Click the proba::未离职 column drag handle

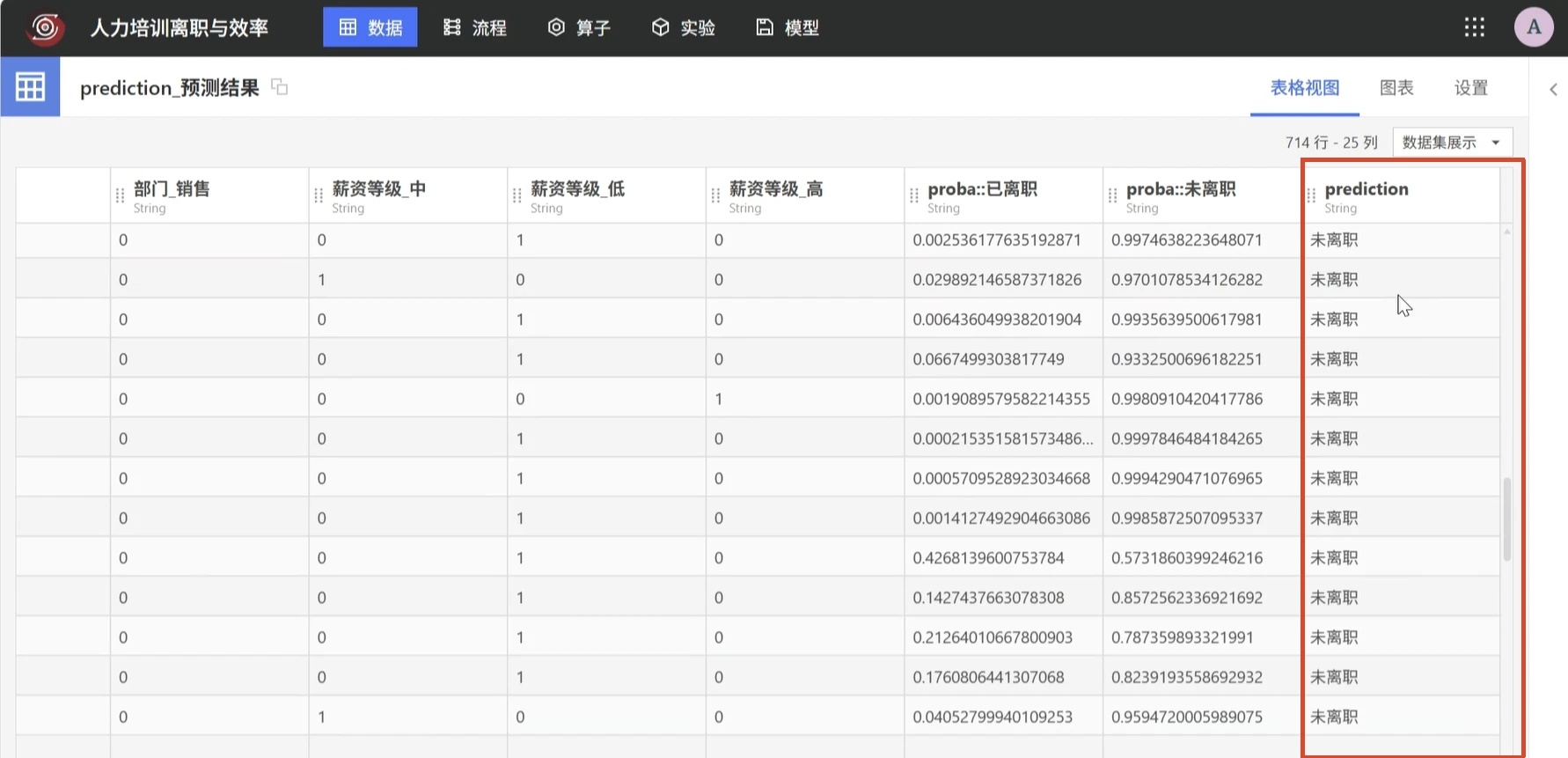click(x=1113, y=195)
